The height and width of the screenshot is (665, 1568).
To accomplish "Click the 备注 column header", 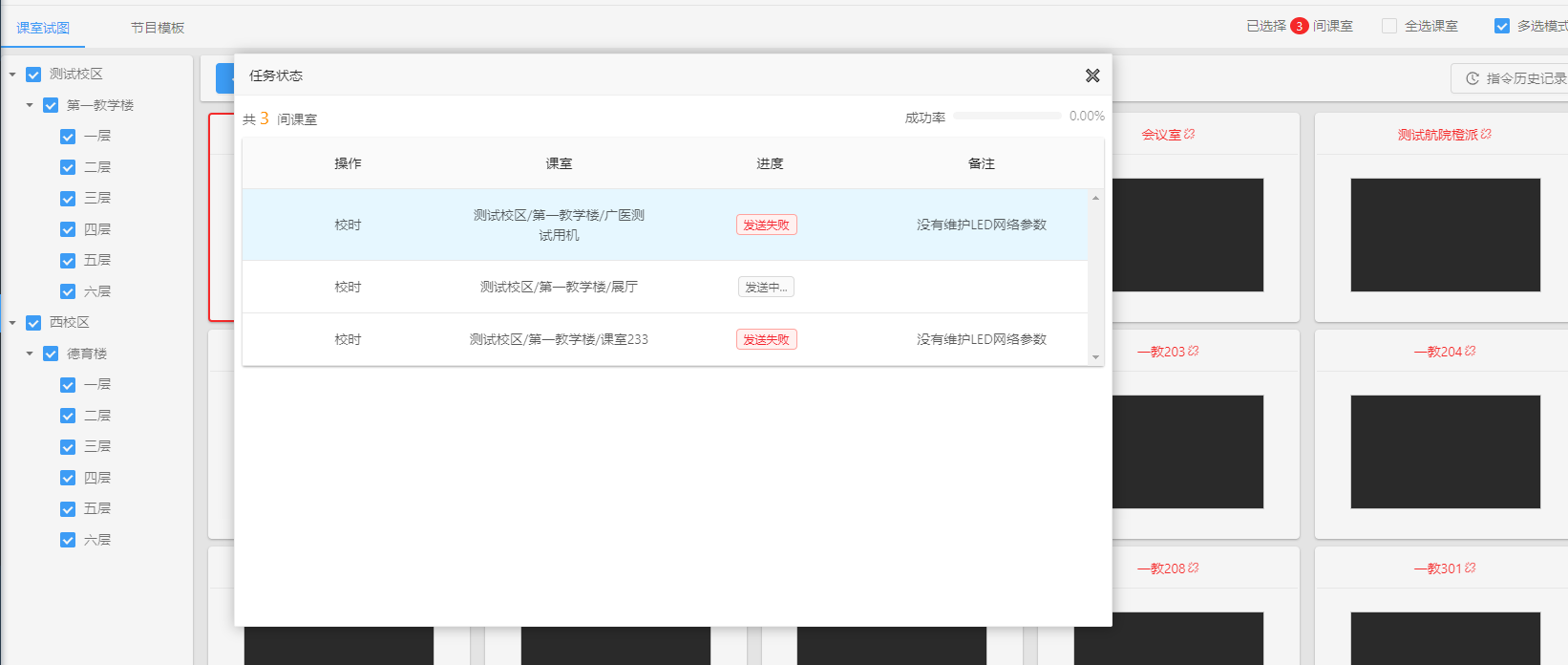I will coord(981,163).
